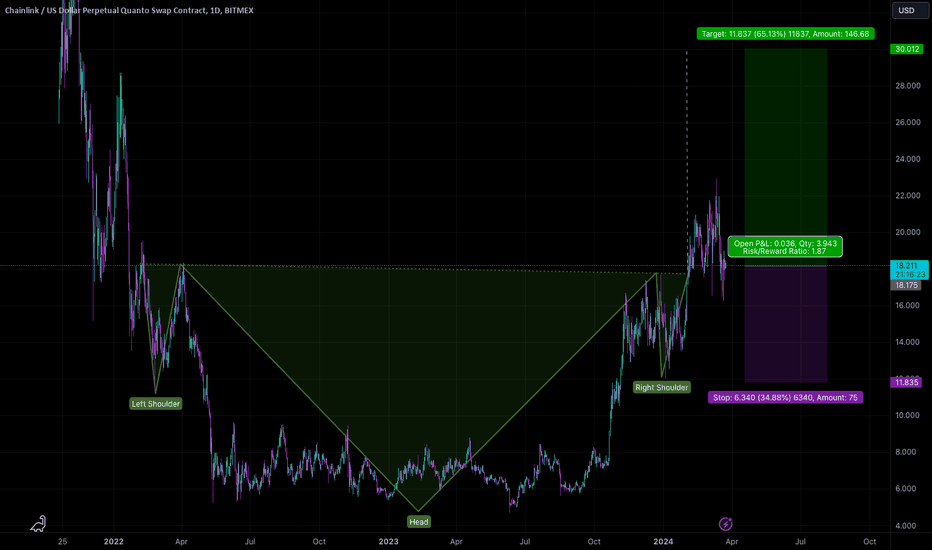Click the Chainlink / US Dollar chart title
The image size is (932, 550).
coord(129,10)
